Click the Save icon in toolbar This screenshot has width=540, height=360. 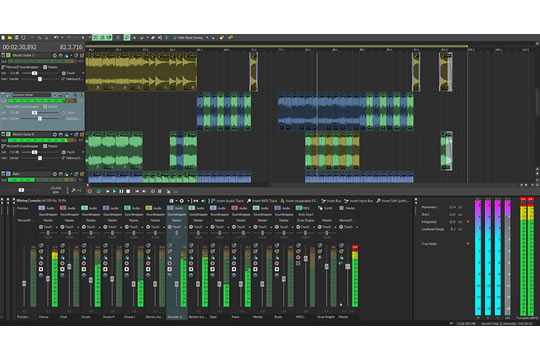point(17,37)
